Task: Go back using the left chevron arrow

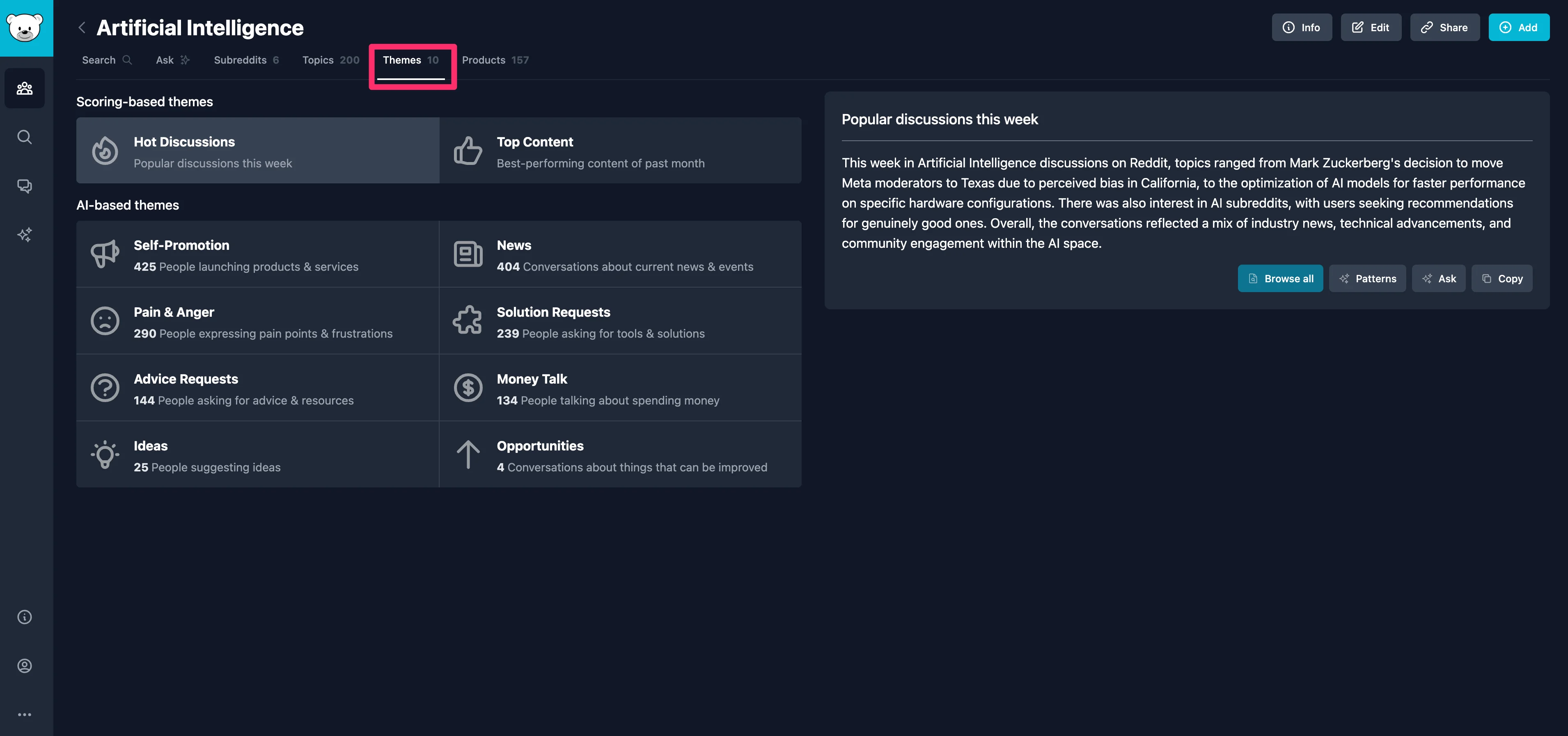Action: (82, 28)
